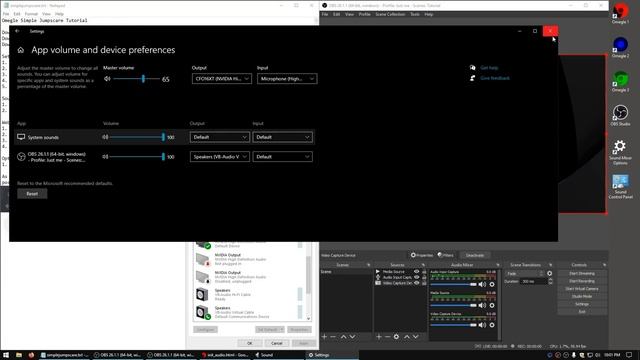Click Start Virtual Camera in OBS
This screenshot has width=640, height=360.
tap(582, 289)
